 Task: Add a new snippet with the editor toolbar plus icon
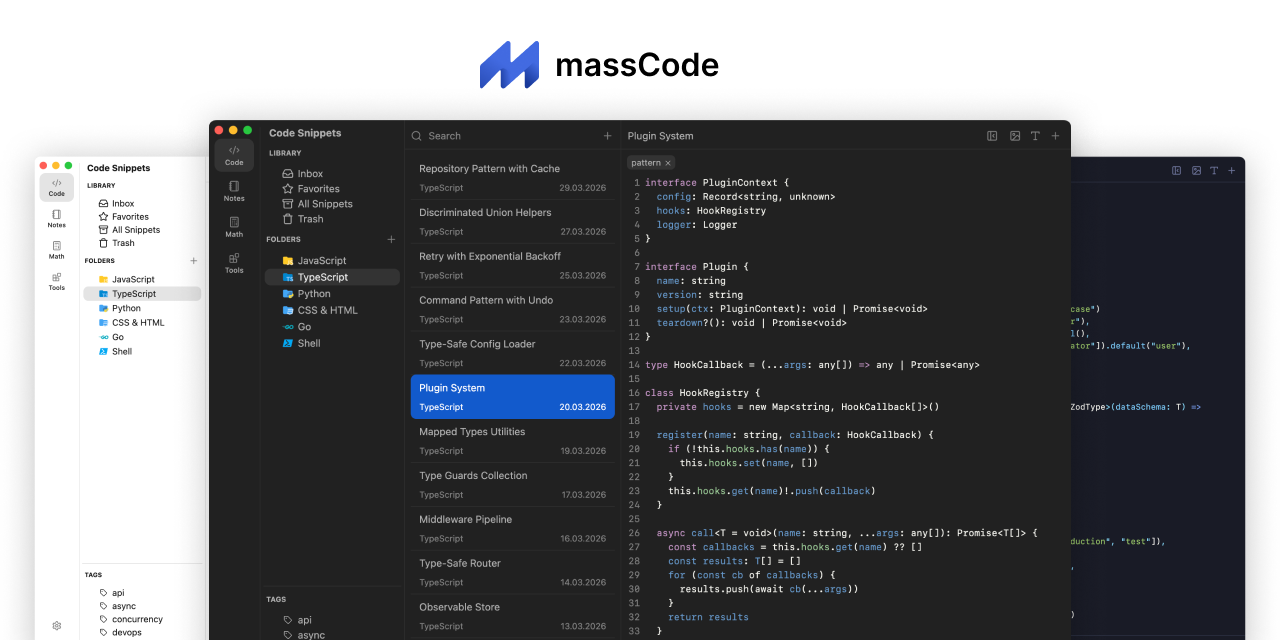coord(1055,135)
